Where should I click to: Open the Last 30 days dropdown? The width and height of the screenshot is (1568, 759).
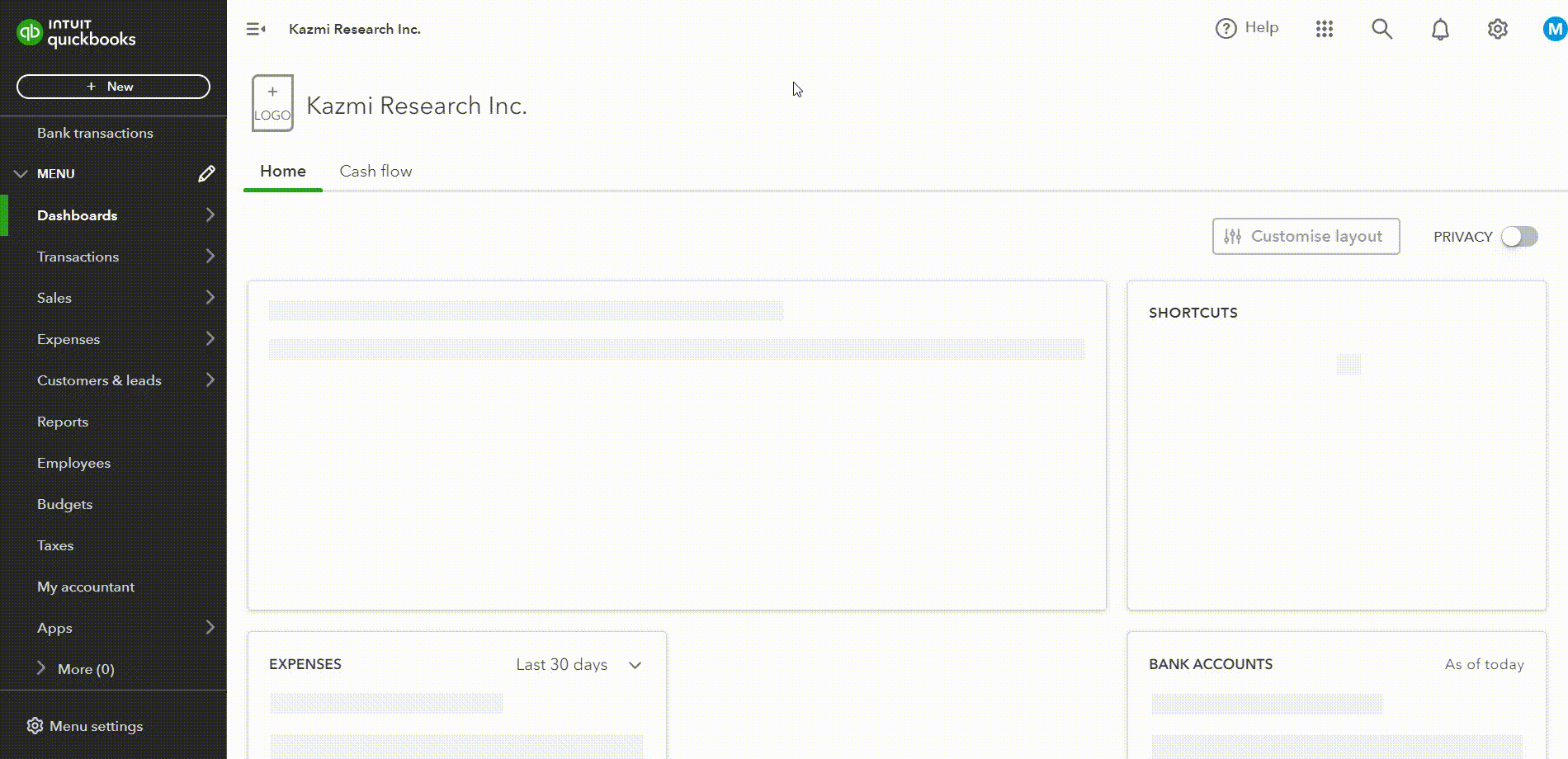pyautogui.click(x=579, y=665)
